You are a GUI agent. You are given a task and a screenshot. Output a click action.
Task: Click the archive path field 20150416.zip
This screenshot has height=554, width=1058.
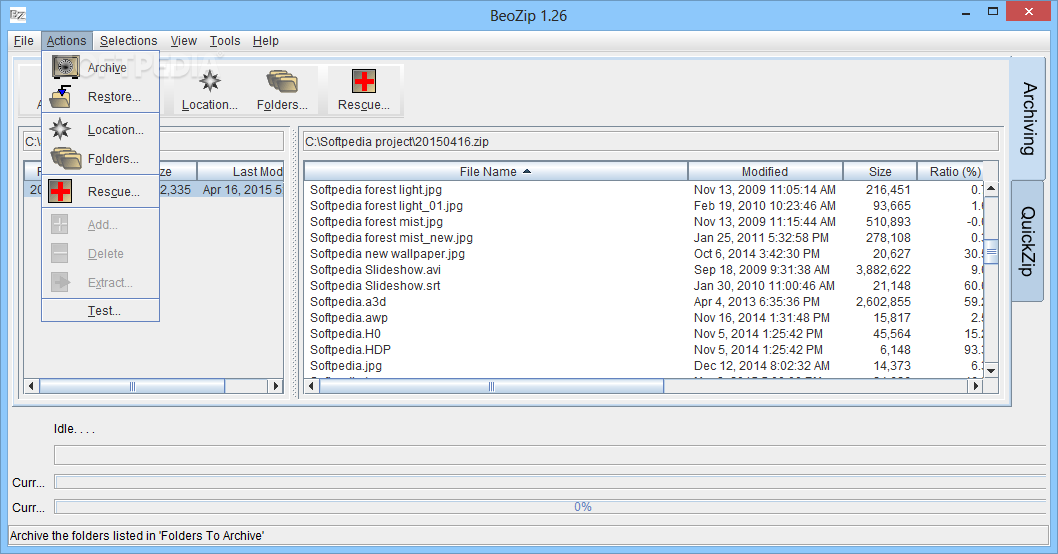click(650, 141)
